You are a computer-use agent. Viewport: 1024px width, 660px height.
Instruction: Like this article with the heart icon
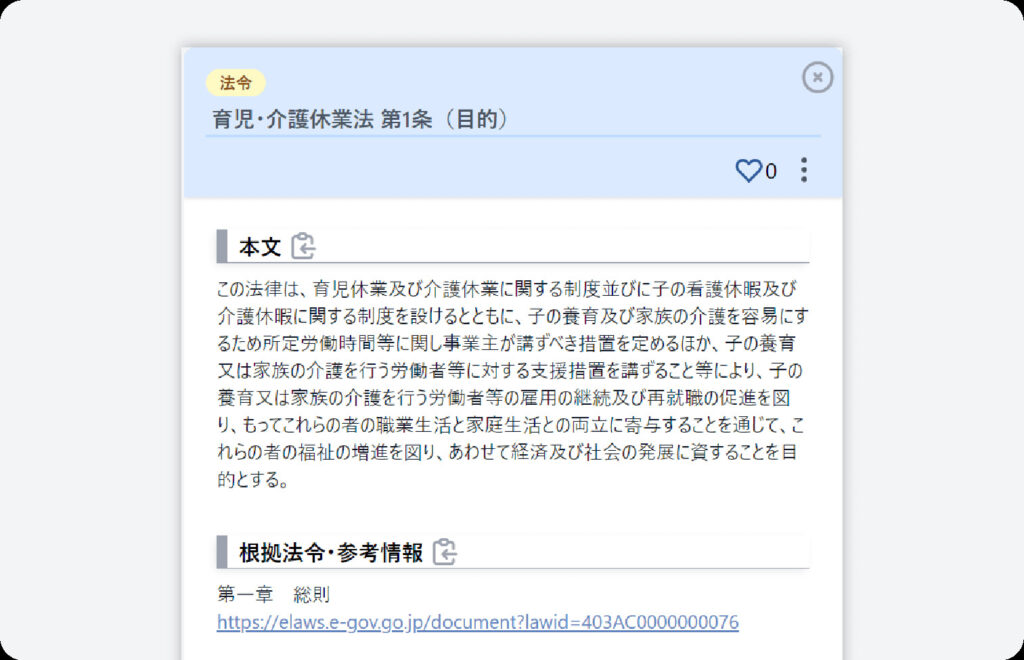click(748, 170)
